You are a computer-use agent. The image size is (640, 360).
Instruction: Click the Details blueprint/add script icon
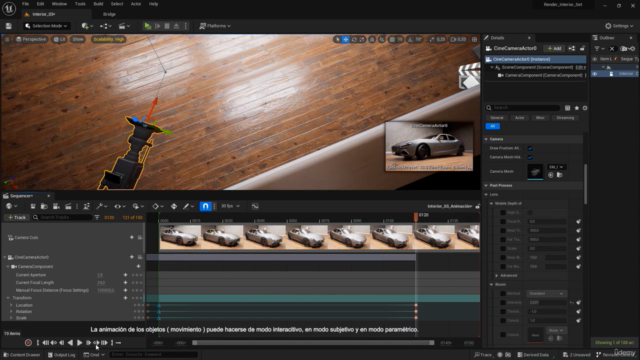click(572, 49)
